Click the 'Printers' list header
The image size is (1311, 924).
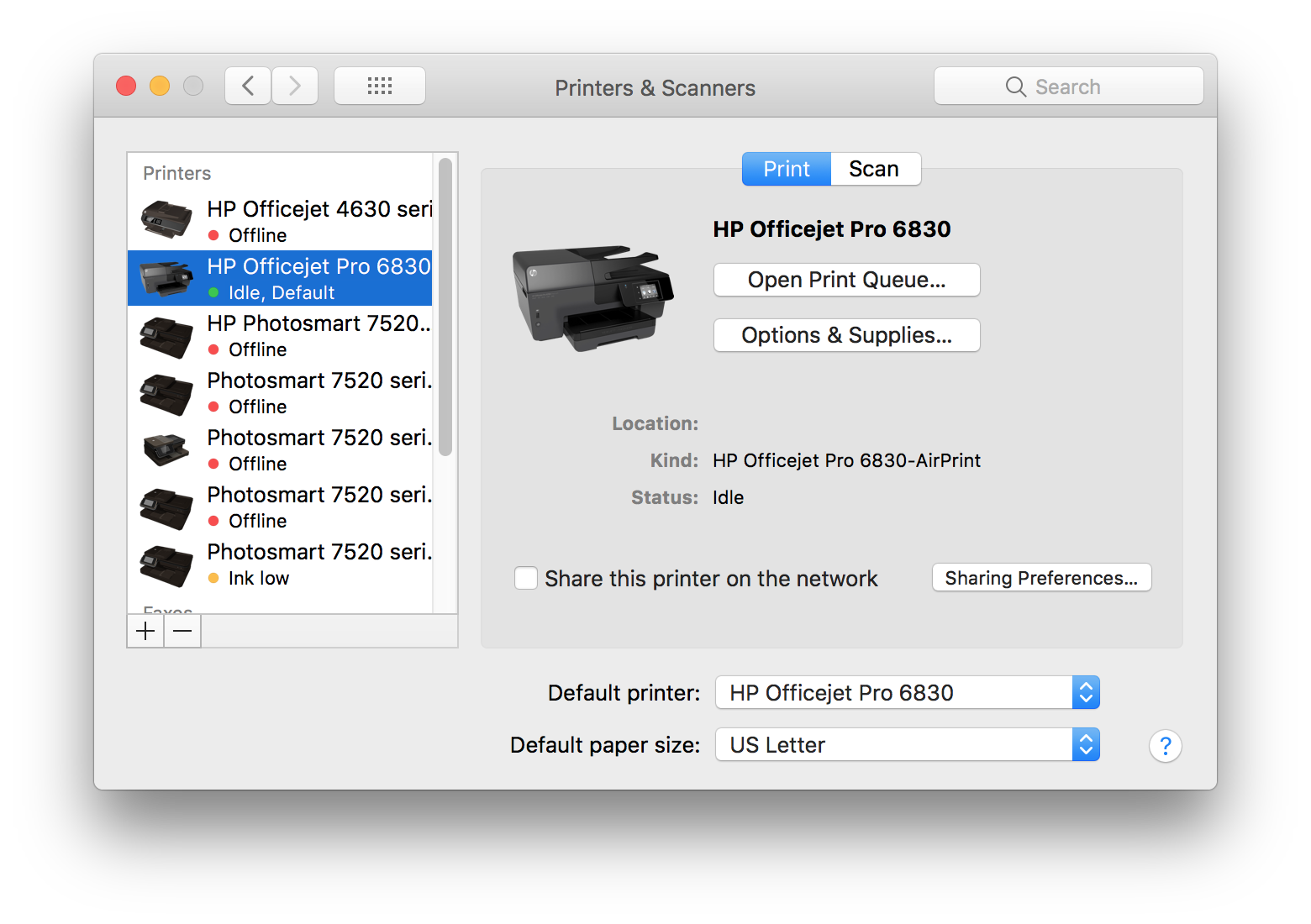coord(177,173)
